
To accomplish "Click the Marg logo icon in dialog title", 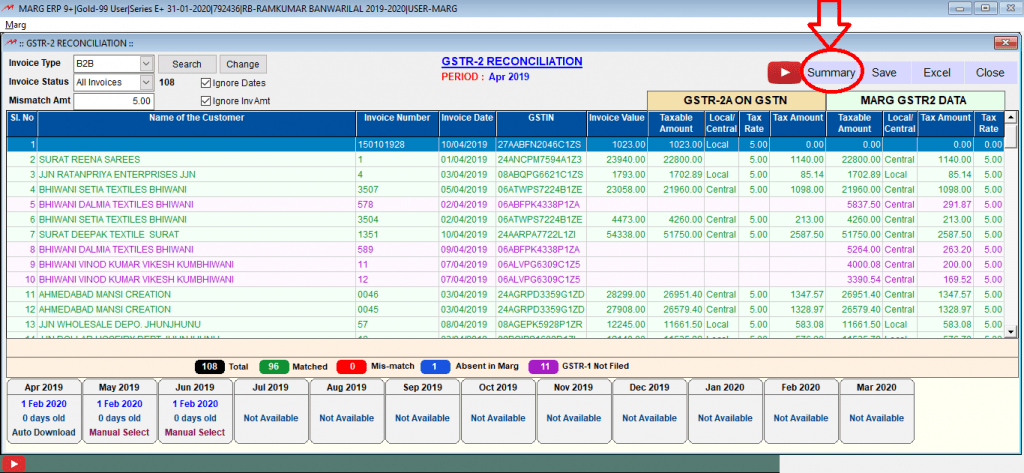I will click(10, 43).
